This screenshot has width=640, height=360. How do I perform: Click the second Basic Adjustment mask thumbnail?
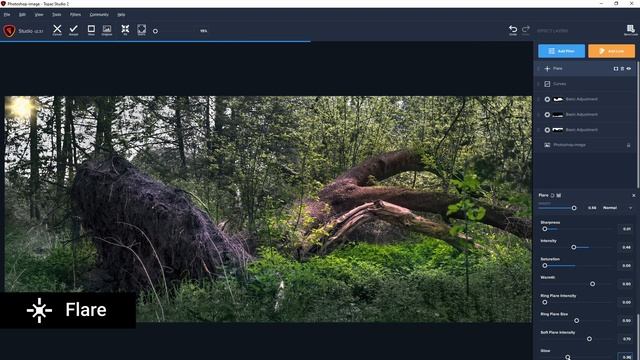point(558,115)
